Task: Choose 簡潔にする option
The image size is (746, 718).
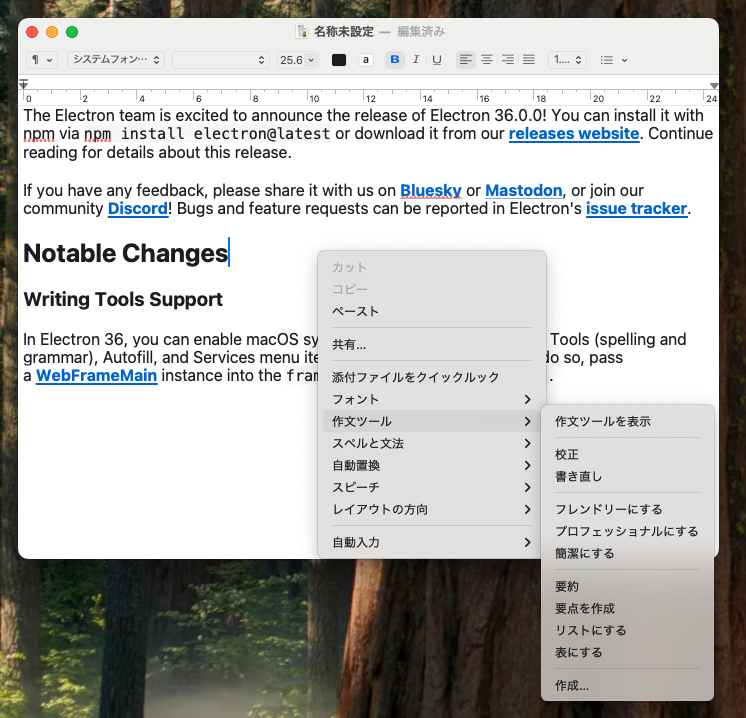Action: pos(627,553)
